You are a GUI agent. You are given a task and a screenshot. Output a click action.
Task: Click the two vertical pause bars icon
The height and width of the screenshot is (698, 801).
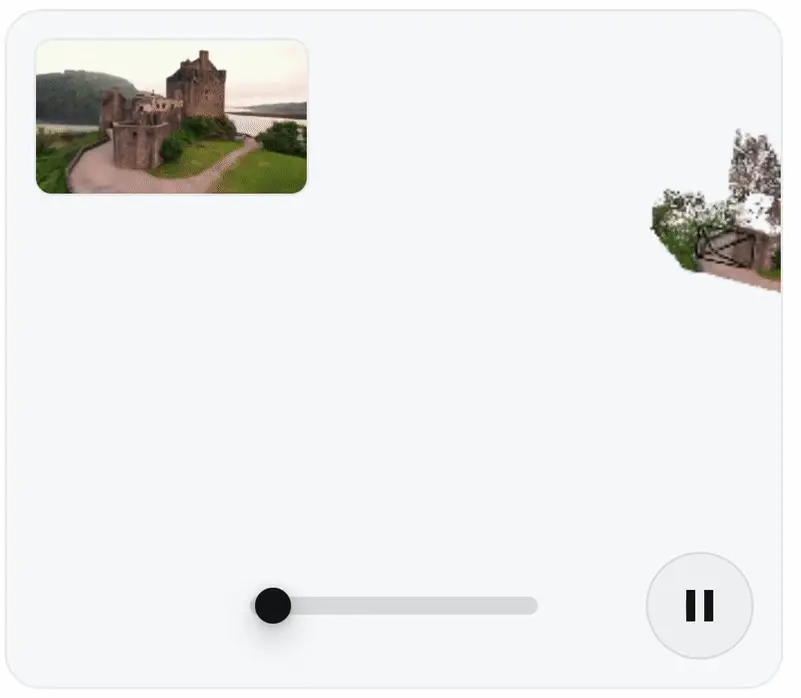699,606
